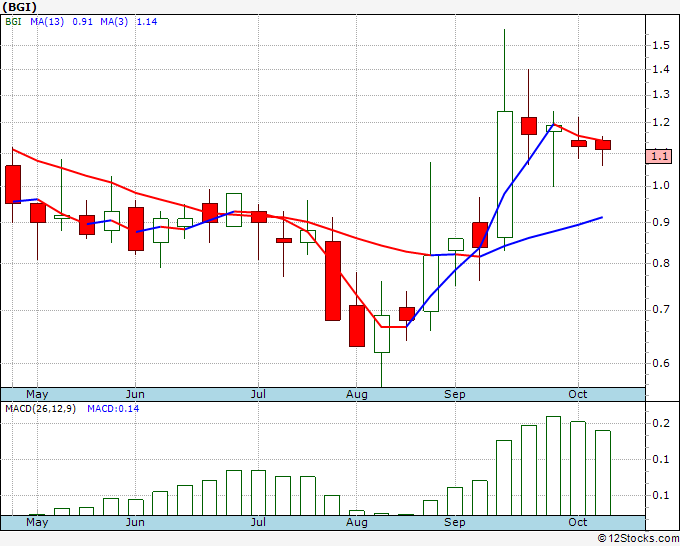This screenshot has width=680, height=546.
Task: Click the 0.7 price axis label
Action: click(x=661, y=309)
